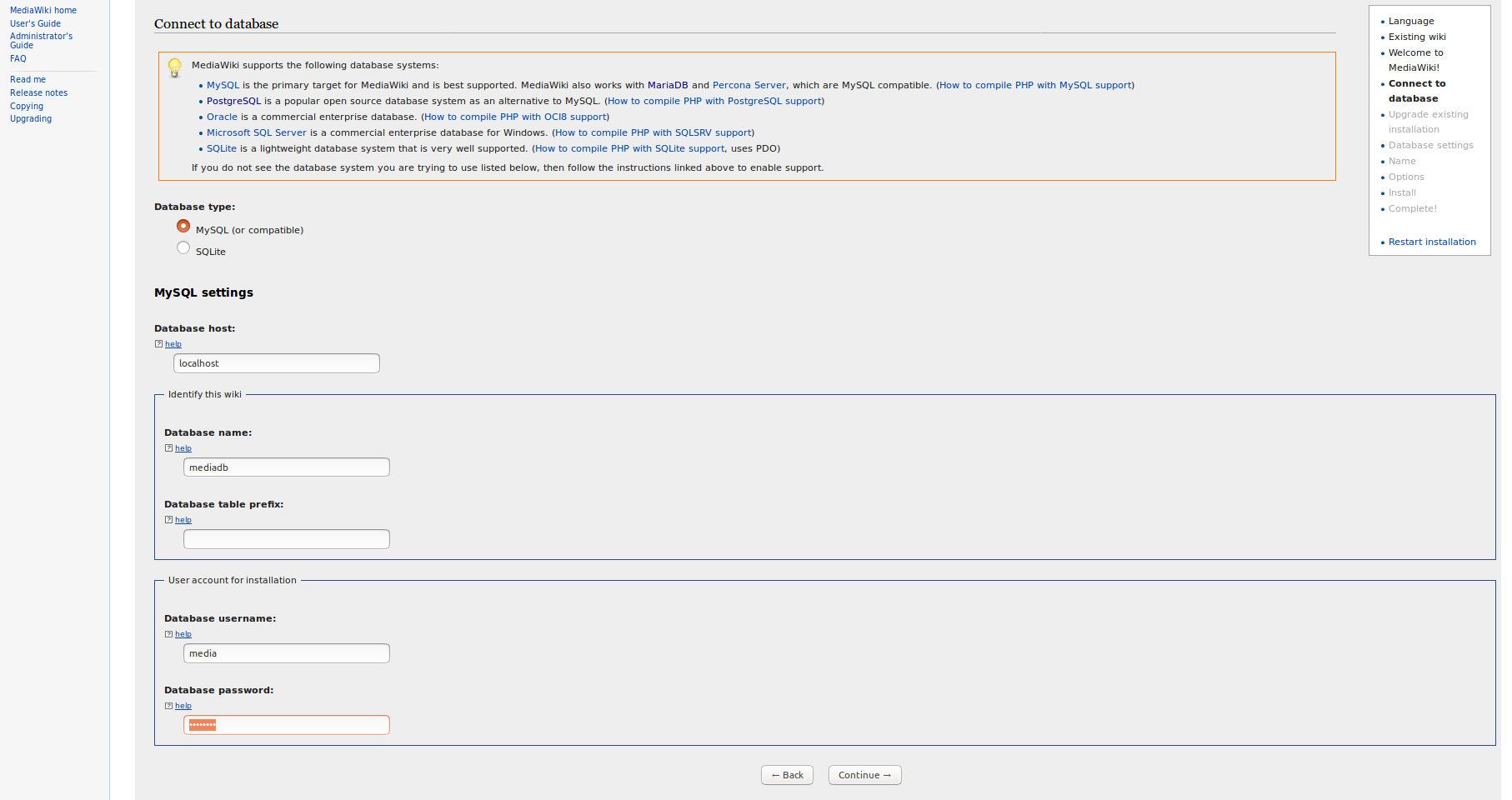
Task: Click the Connect to database page heading
Action: pos(217,24)
